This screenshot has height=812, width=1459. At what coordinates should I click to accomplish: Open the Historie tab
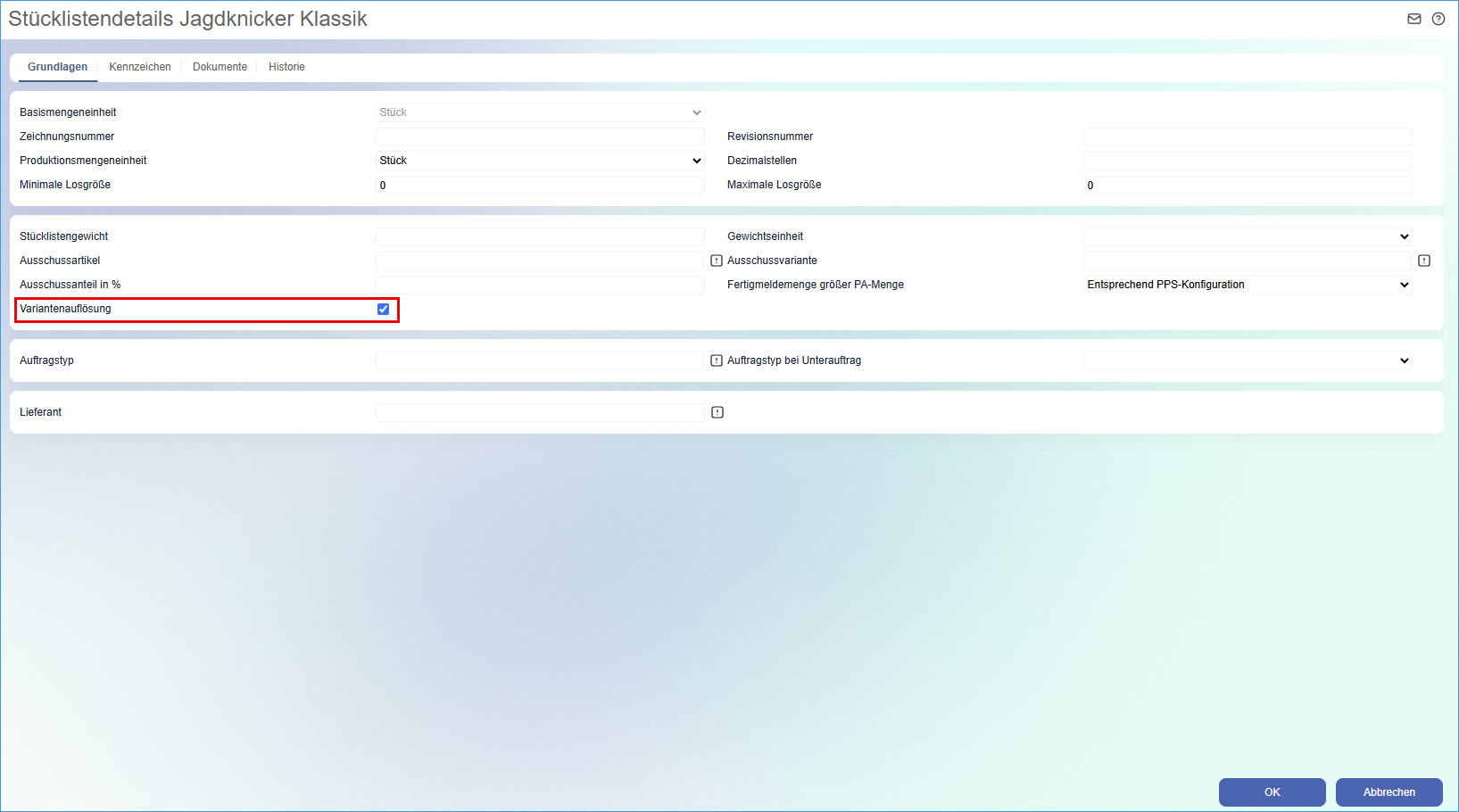pyautogui.click(x=286, y=67)
